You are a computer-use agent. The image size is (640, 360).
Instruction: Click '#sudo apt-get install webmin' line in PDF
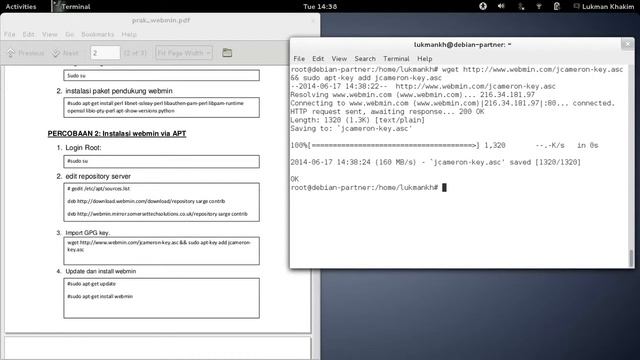(100, 296)
